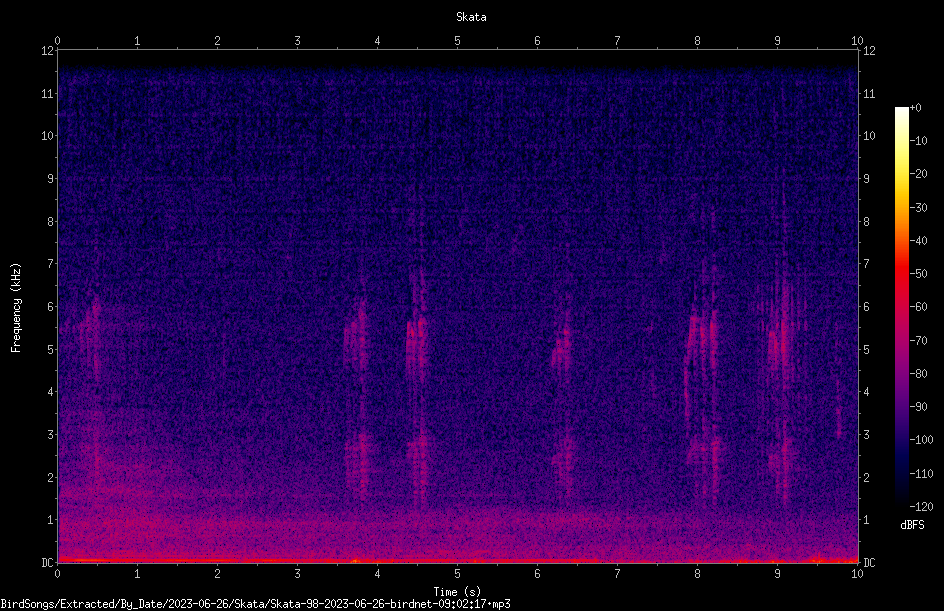Select the '-80' color scale label
Viewport: 944px width, 611px height.
coord(918,374)
